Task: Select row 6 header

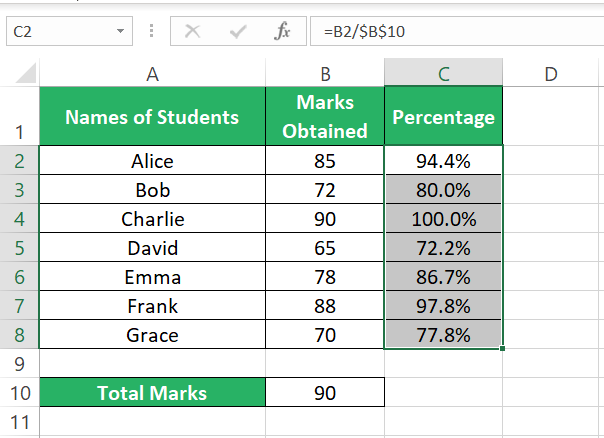Action: pyautogui.click(x=19, y=276)
